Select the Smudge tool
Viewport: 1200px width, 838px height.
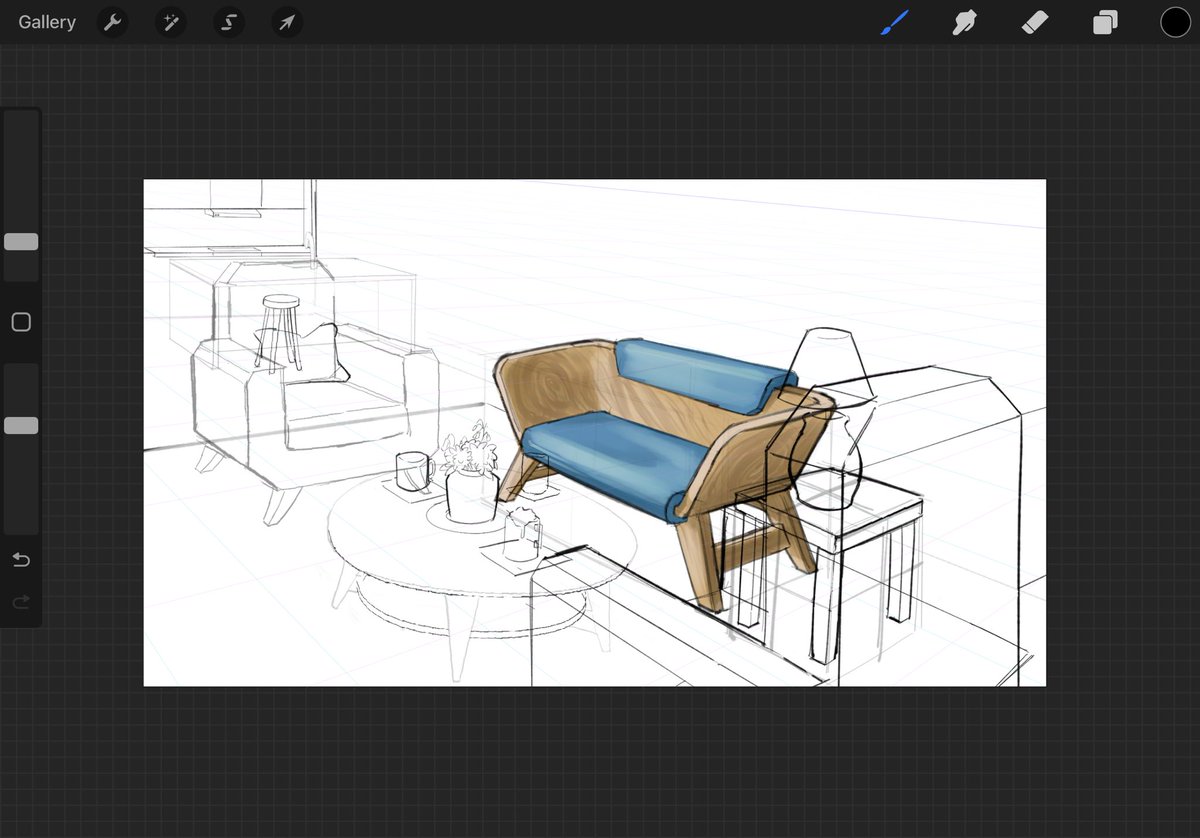(x=964, y=22)
